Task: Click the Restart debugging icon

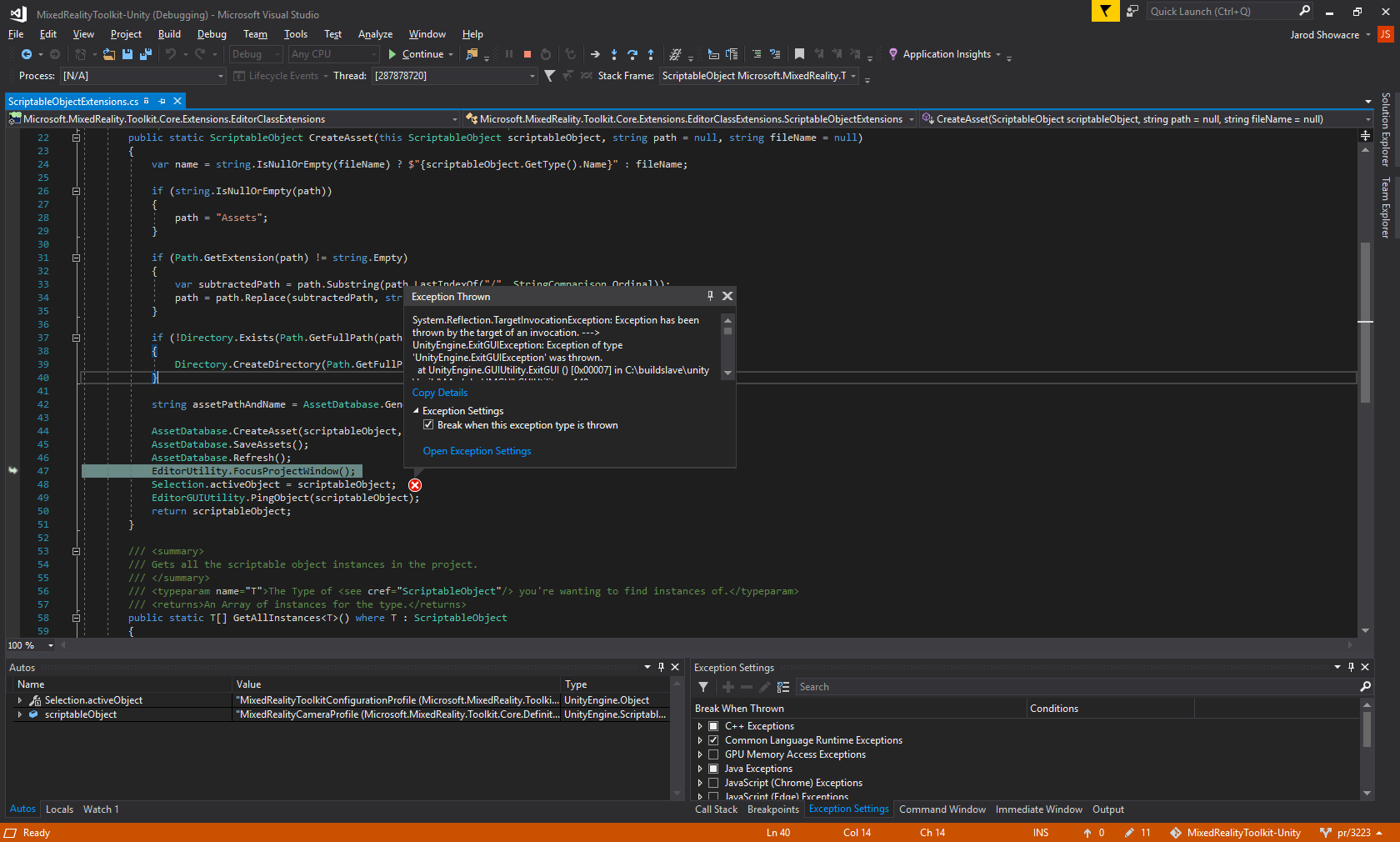Action: (546, 53)
